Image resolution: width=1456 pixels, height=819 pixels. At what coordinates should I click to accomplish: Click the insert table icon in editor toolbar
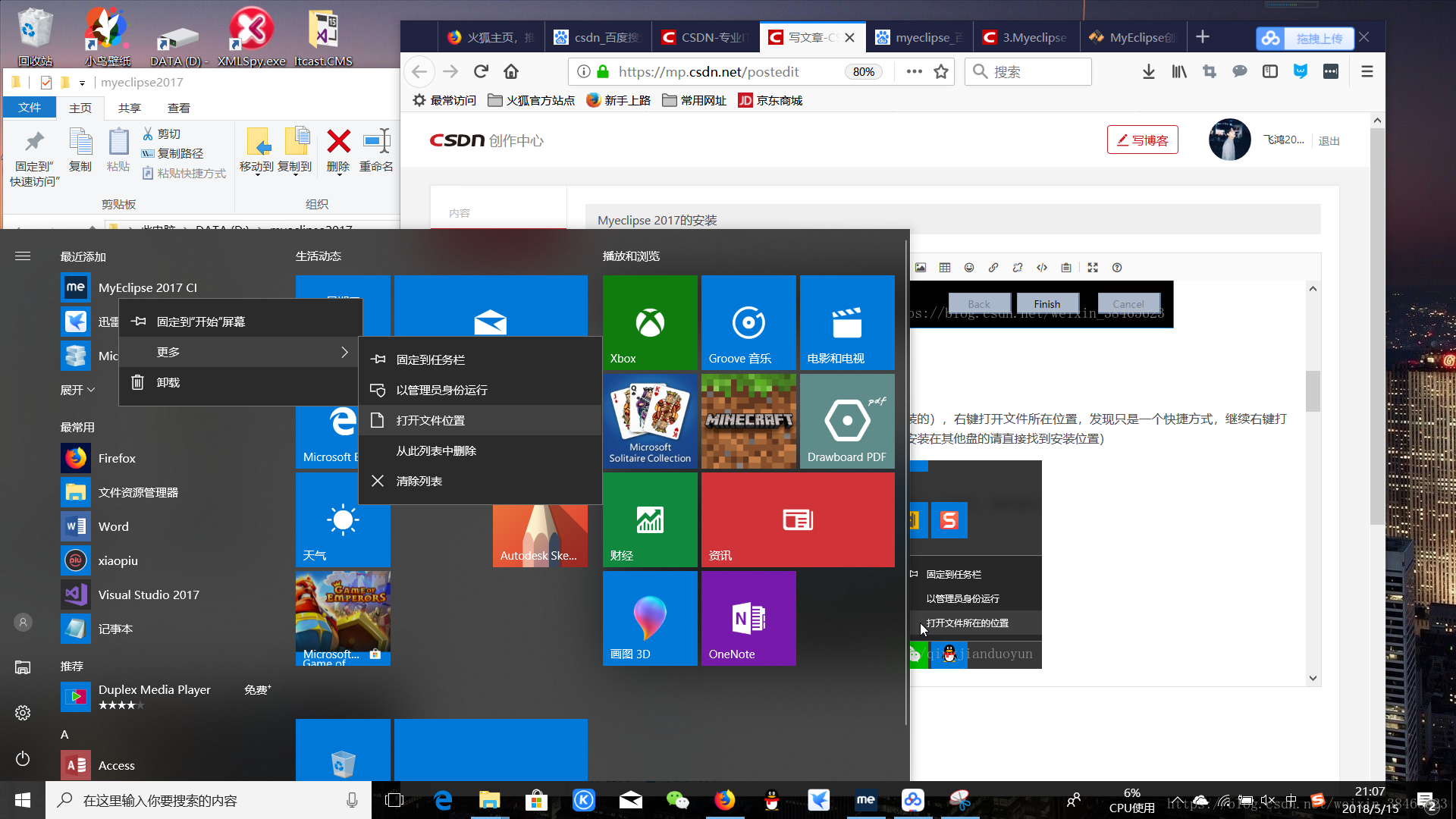(945, 268)
